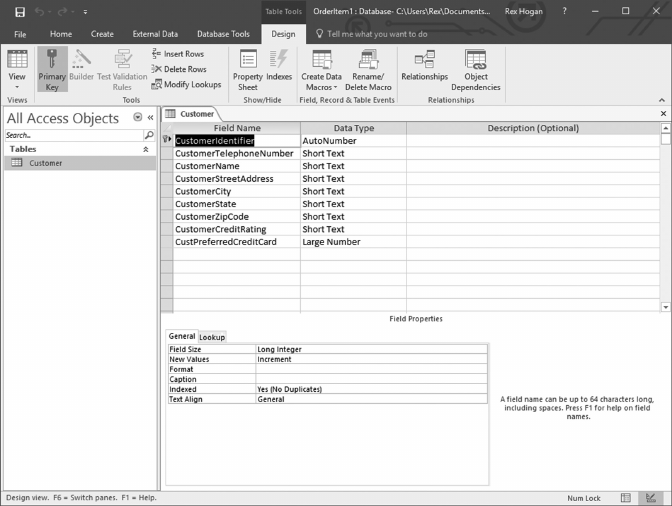The image size is (672, 506).
Task: Open the Database Tools tab
Action: (x=223, y=34)
